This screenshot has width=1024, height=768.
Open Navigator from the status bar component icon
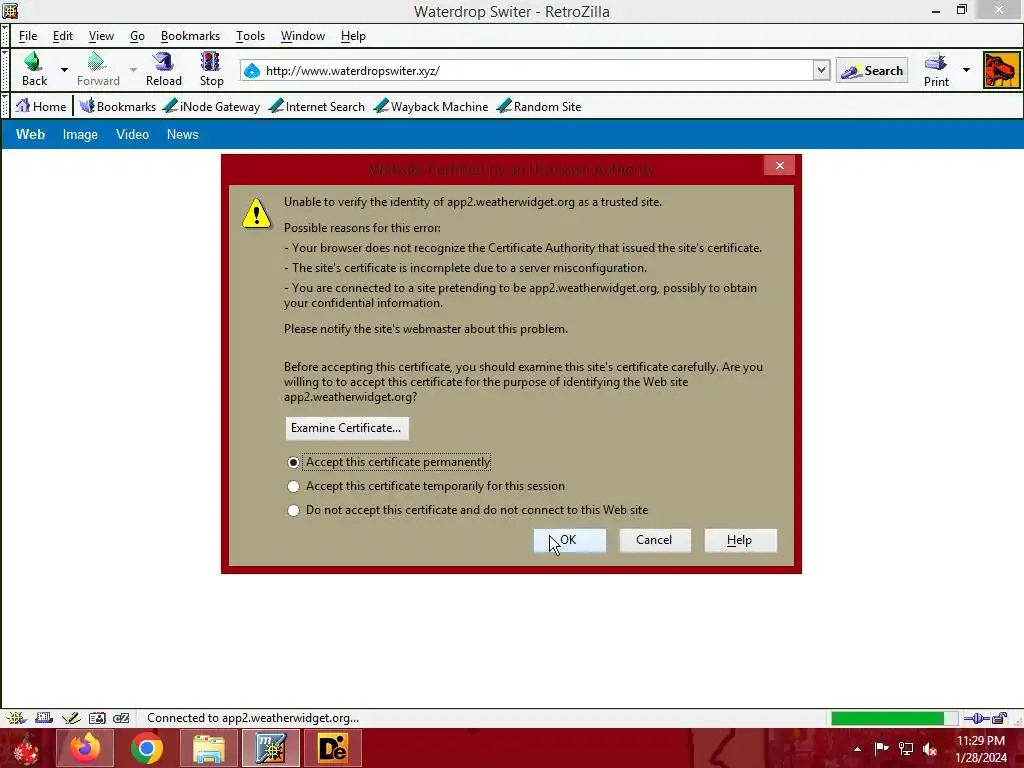16,718
